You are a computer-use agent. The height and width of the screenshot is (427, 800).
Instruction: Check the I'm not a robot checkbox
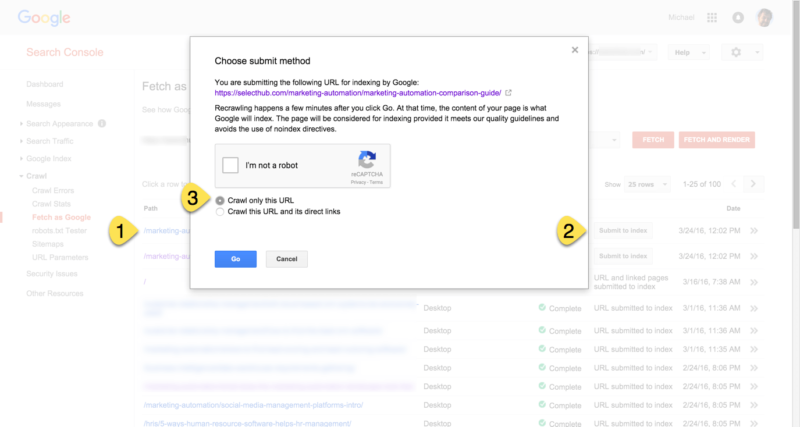pos(230,165)
